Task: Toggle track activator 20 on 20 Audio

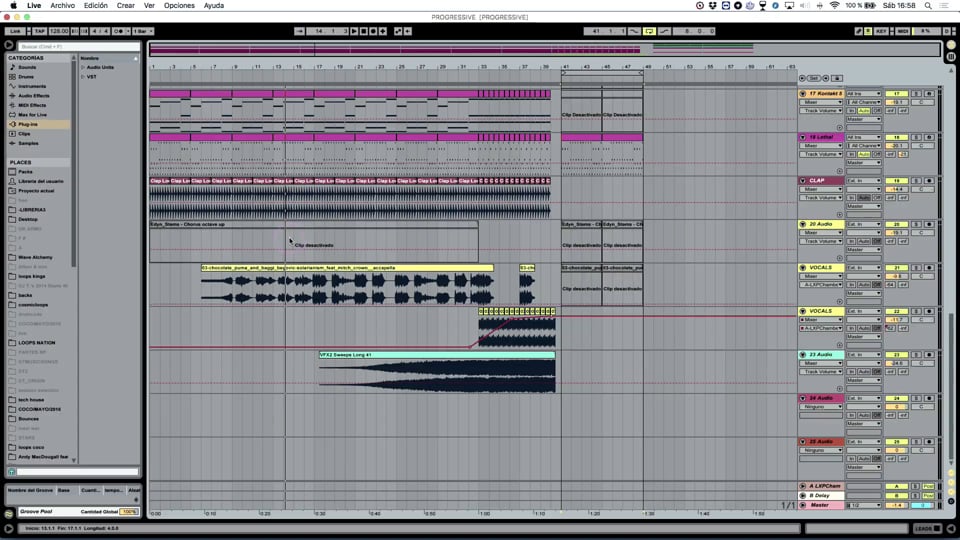Action: [x=896, y=224]
